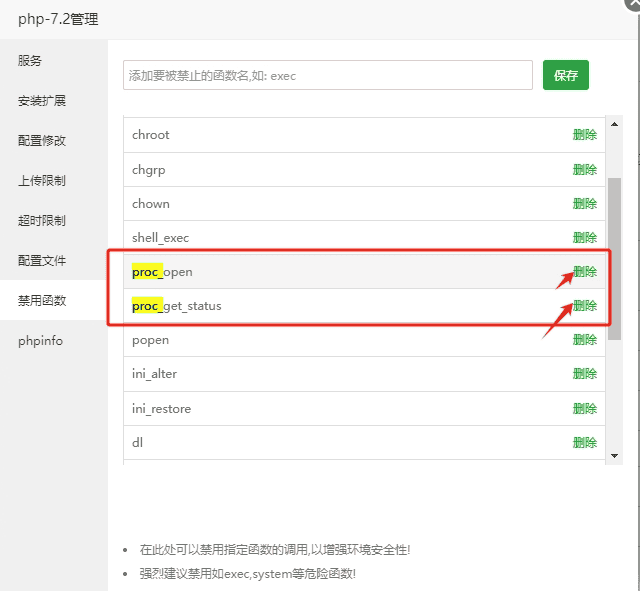This screenshot has height=591, width=640.
Task: Delete the ini_alter entry
Action: (585, 374)
